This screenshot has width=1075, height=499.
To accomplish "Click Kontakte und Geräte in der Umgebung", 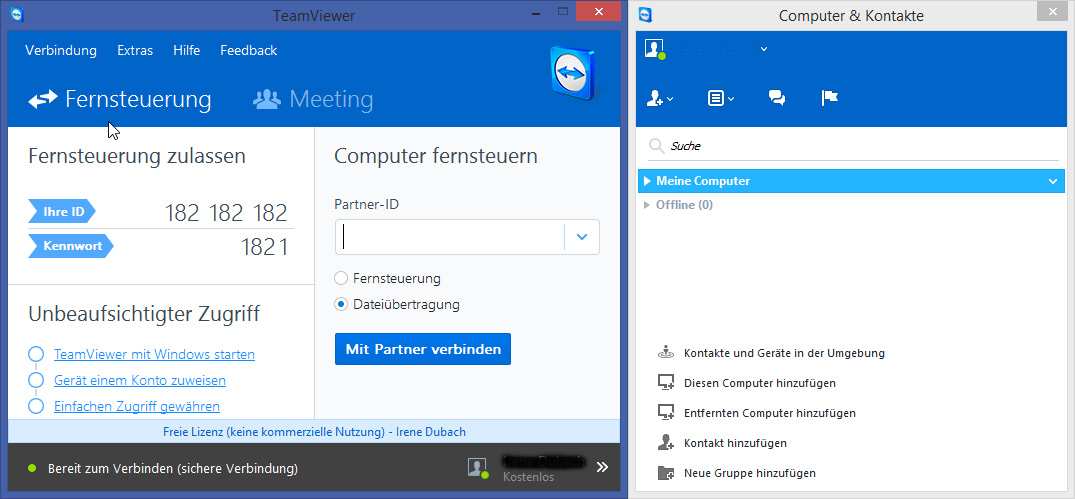I will coord(784,353).
